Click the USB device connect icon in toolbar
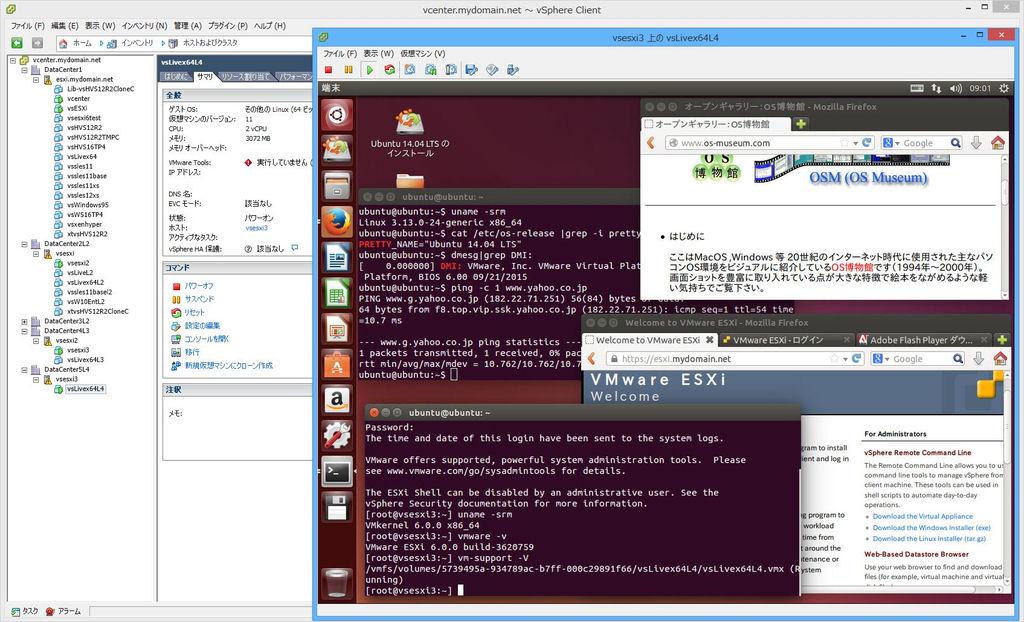The image size is (1024, 622). click(513, 69)
